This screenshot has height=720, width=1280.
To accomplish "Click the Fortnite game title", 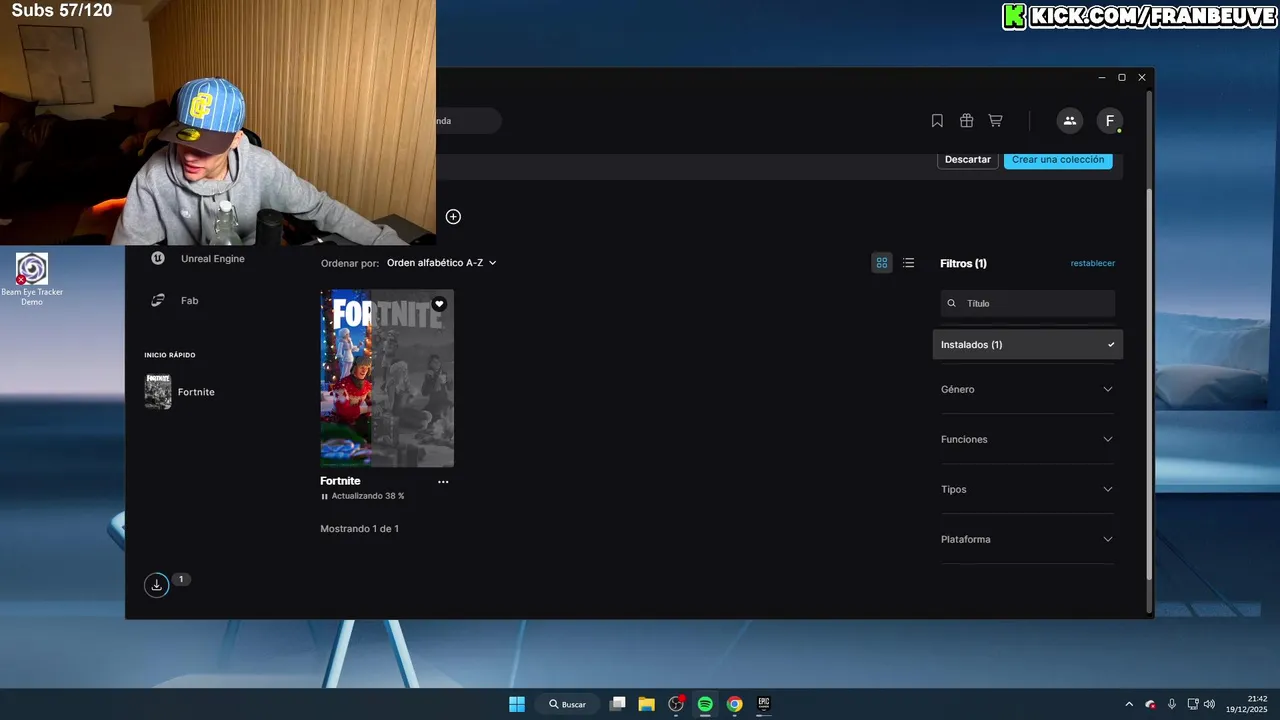I will click(x=340, y=481).
